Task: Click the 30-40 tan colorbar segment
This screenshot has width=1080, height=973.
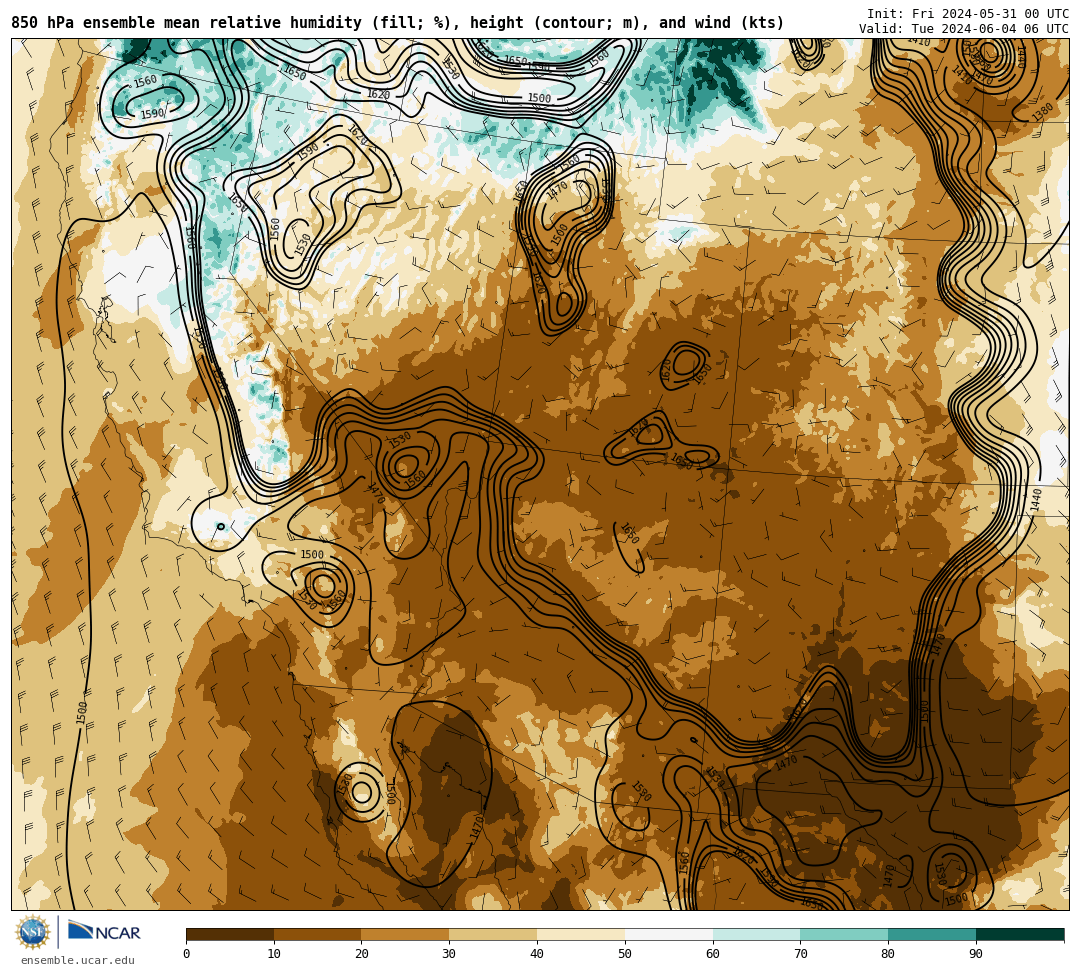Action: tap(493, 934)
